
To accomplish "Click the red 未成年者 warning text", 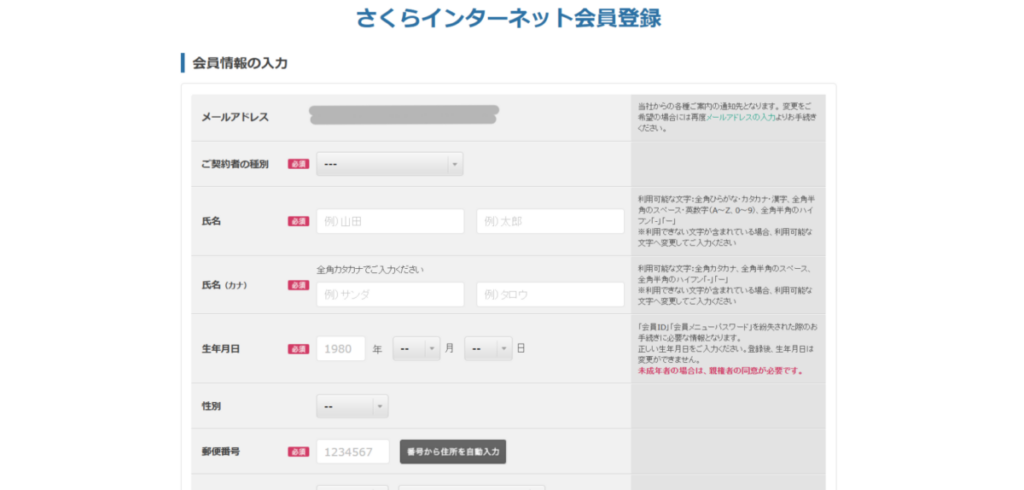I will 719,371.
